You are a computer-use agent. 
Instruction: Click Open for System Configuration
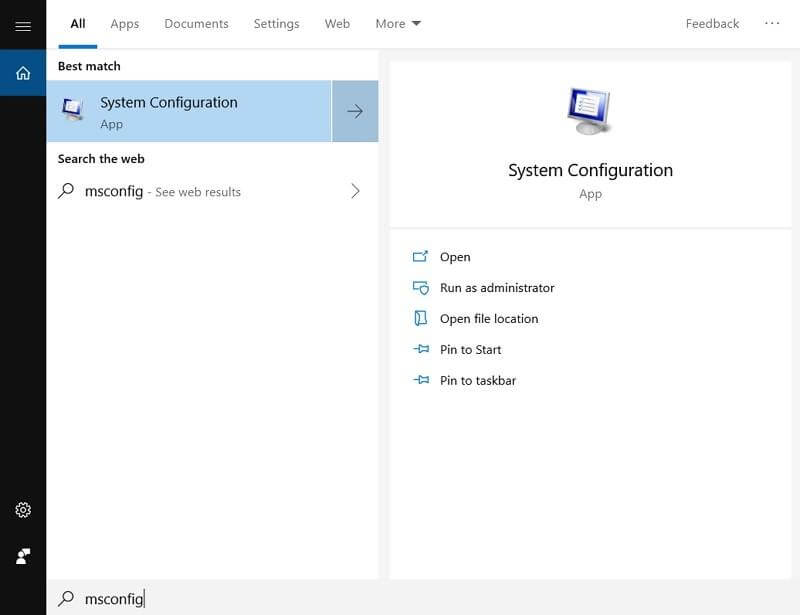pos(454,257)
